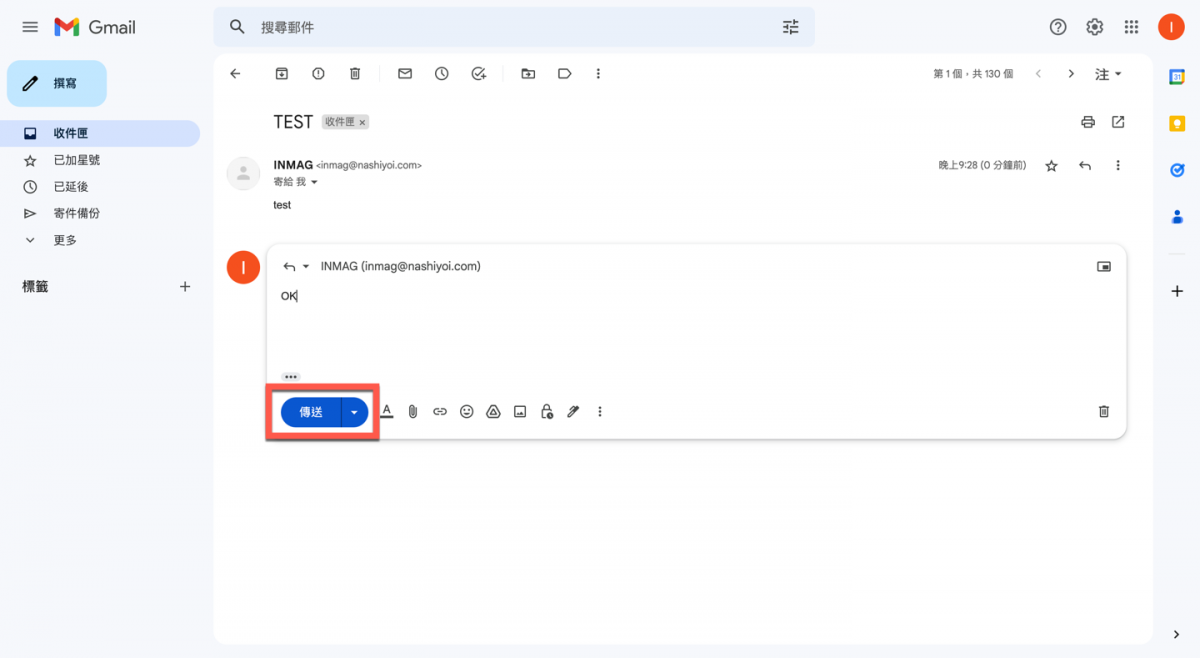The image size is (1200, 658).
Task: Open Calendar side panel icon
Action: (x=1177, y=77)
